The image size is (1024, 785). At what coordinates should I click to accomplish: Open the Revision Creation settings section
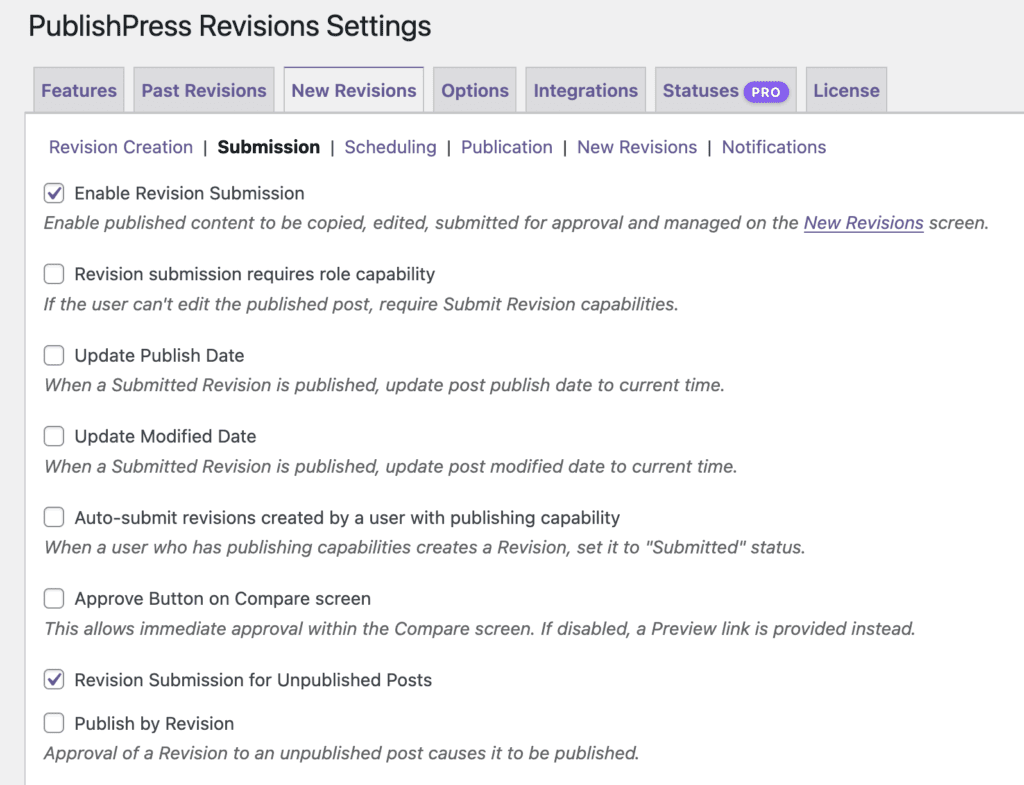point(120,147)
